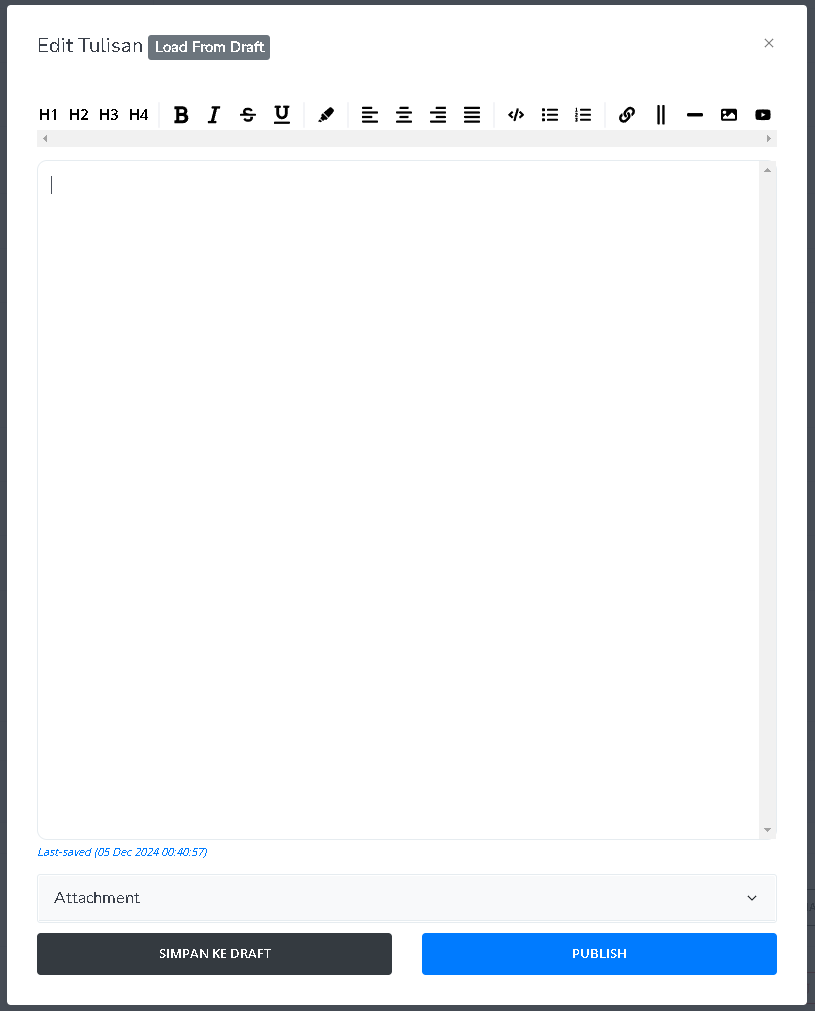
Task: Click Load From Draft button
Action: point(209,47)
